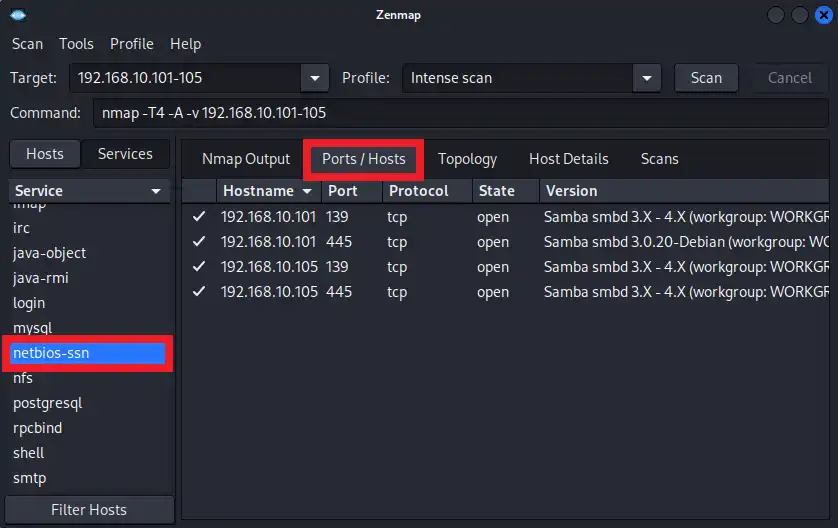Open the Profile menu
The image size is (838, 528).
coord(131,44)
